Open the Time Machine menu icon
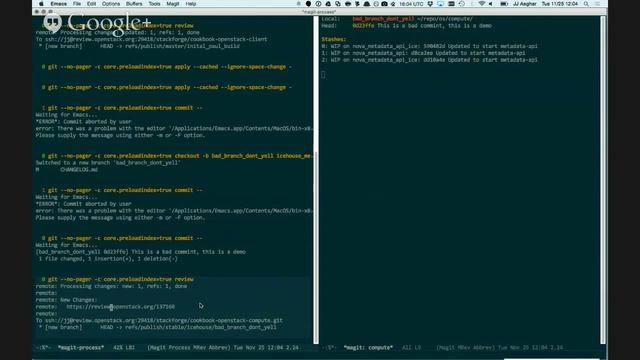Screen dimensions: 640x360 click(x=462, y=4)
